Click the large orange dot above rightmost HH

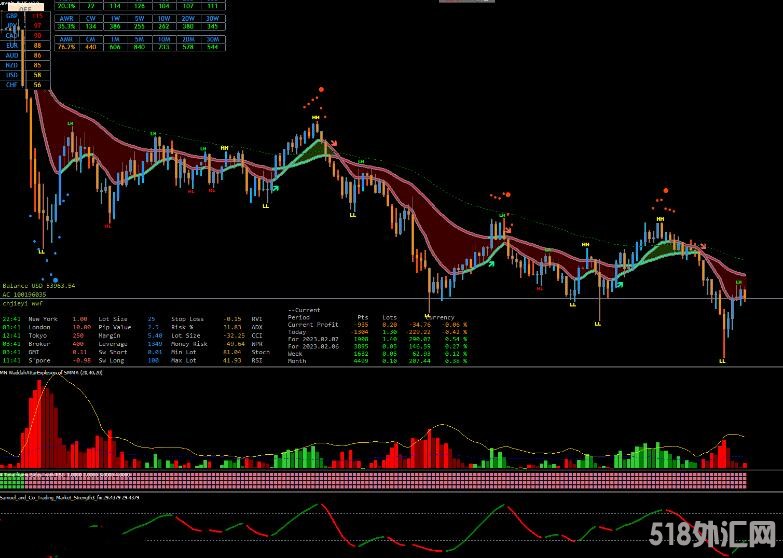[x=665, y=190]
